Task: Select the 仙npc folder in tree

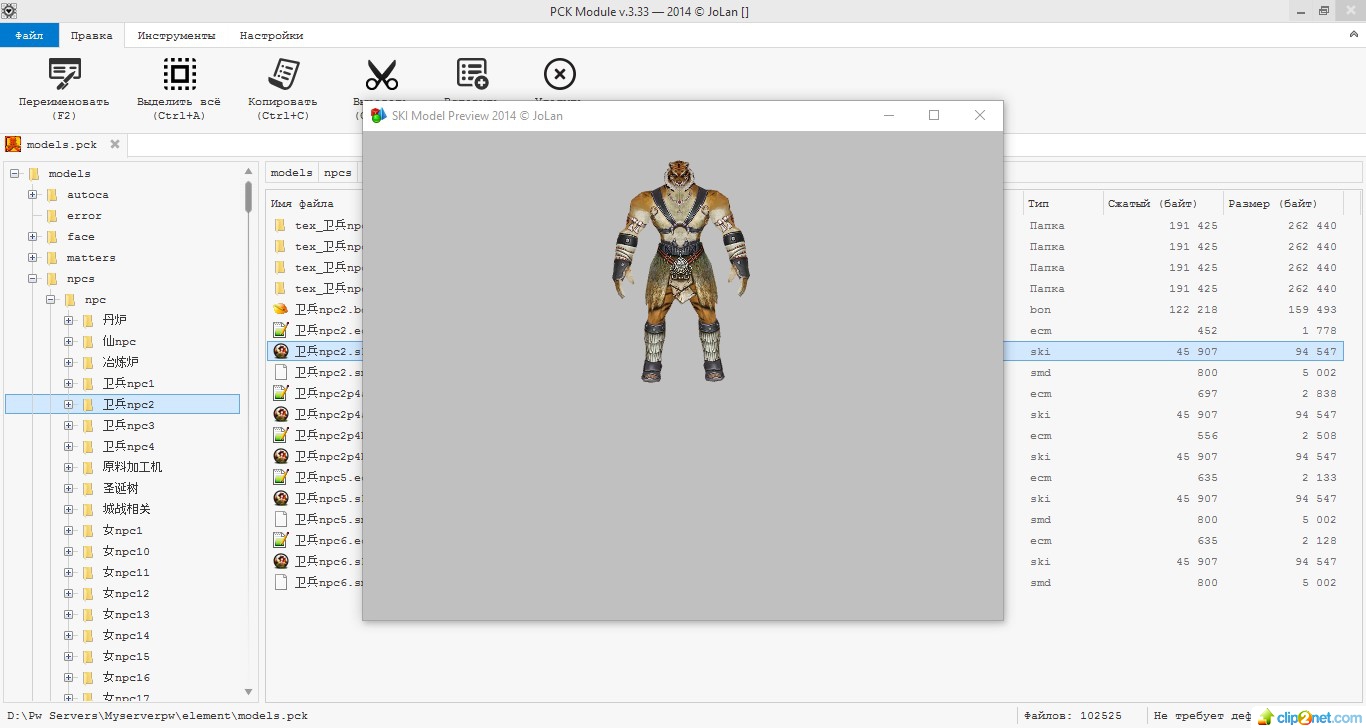Action: [x=119, y=342]
